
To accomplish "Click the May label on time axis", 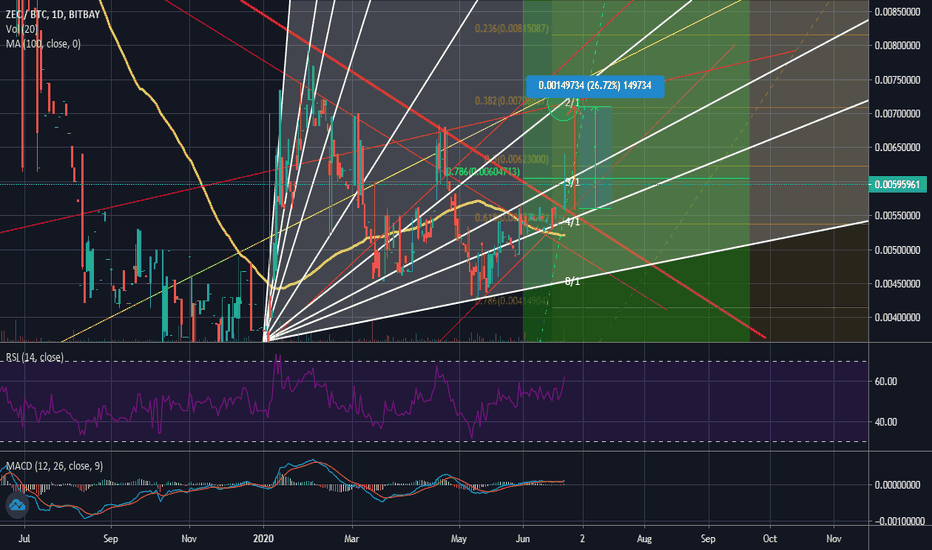I will tap(458, 539).
